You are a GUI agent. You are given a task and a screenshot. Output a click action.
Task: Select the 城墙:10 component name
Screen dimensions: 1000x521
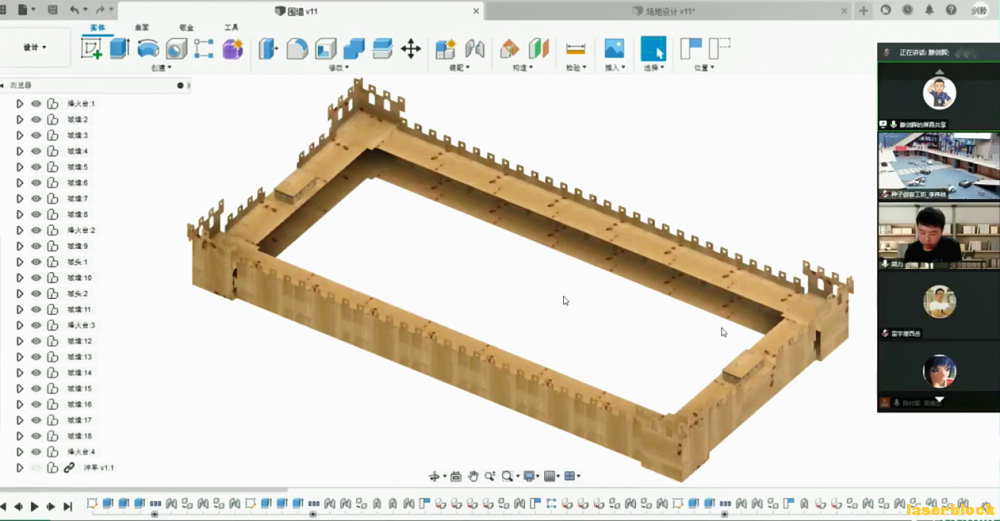[80, 278]
